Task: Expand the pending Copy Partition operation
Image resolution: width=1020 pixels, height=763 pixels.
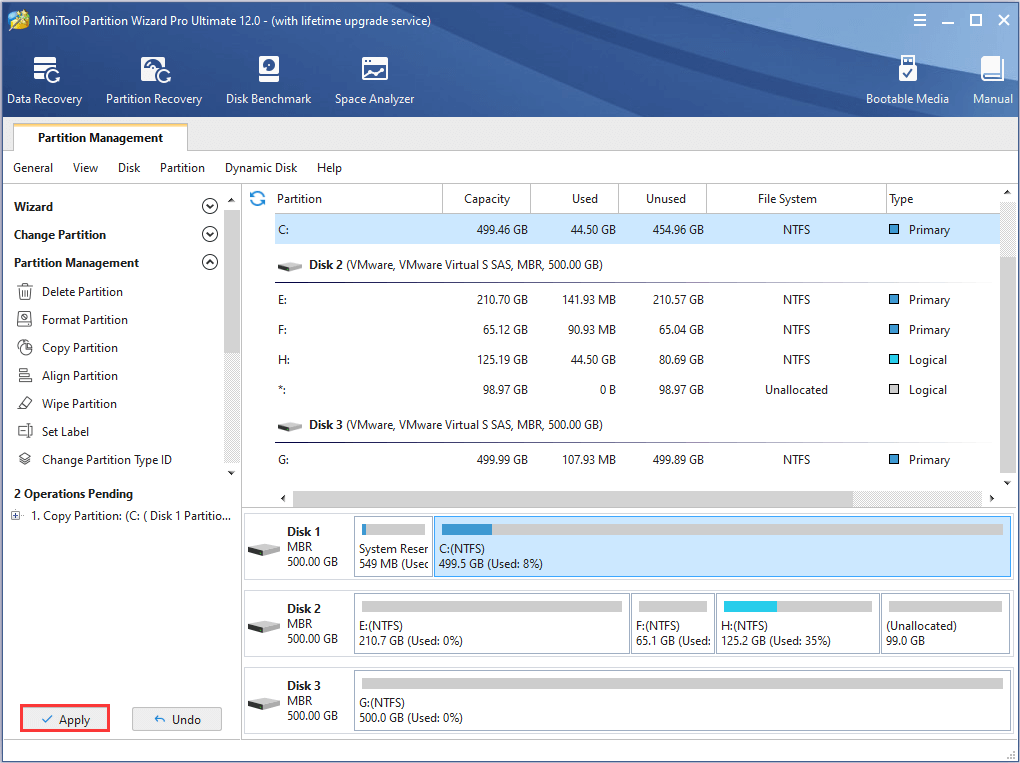Action: click(x=15, y=516)
